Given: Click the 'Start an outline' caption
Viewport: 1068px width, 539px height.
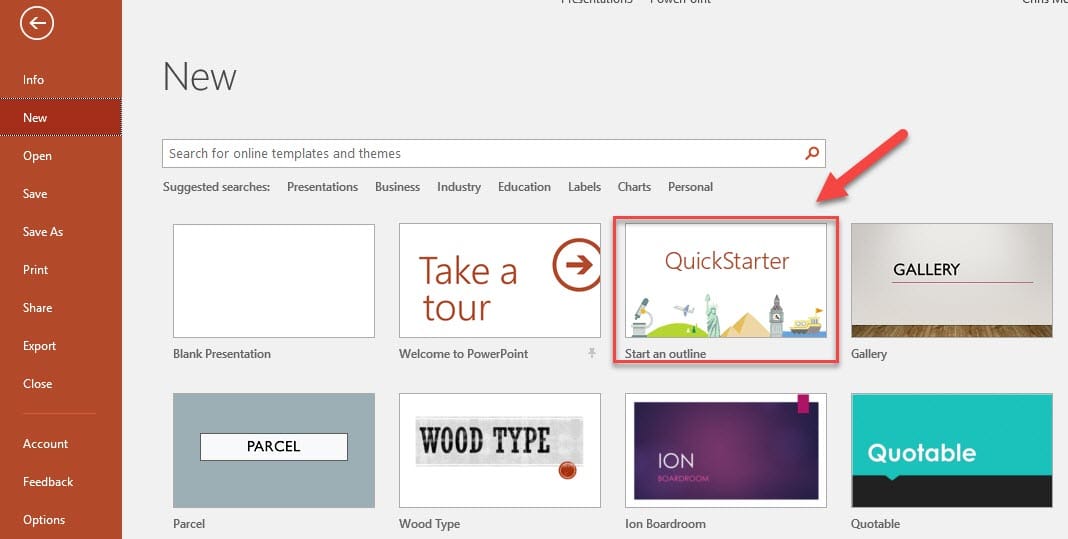Looking at the screenshot, I should click(665, 354).
